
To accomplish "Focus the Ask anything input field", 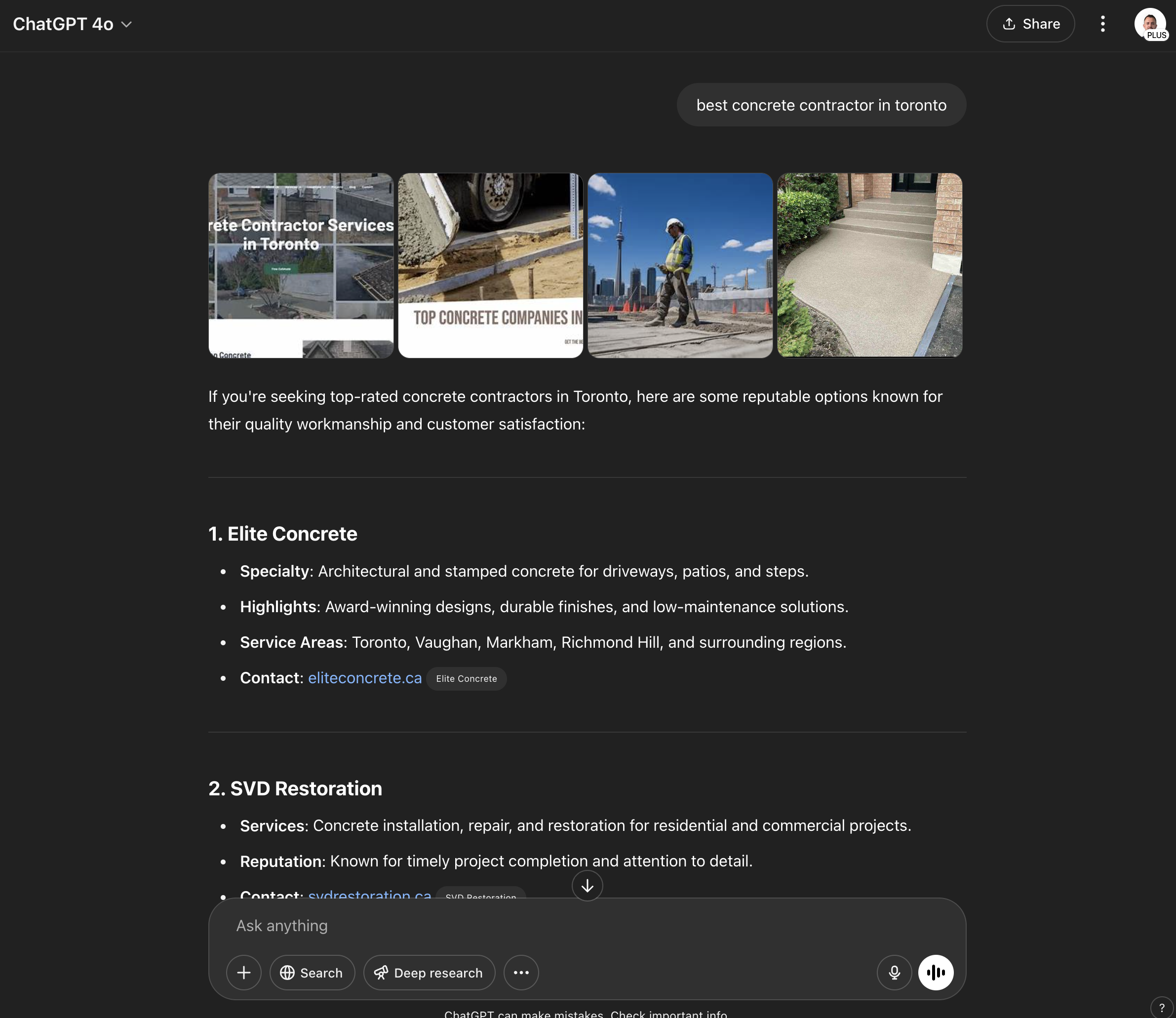I will (x=587, y=925).
